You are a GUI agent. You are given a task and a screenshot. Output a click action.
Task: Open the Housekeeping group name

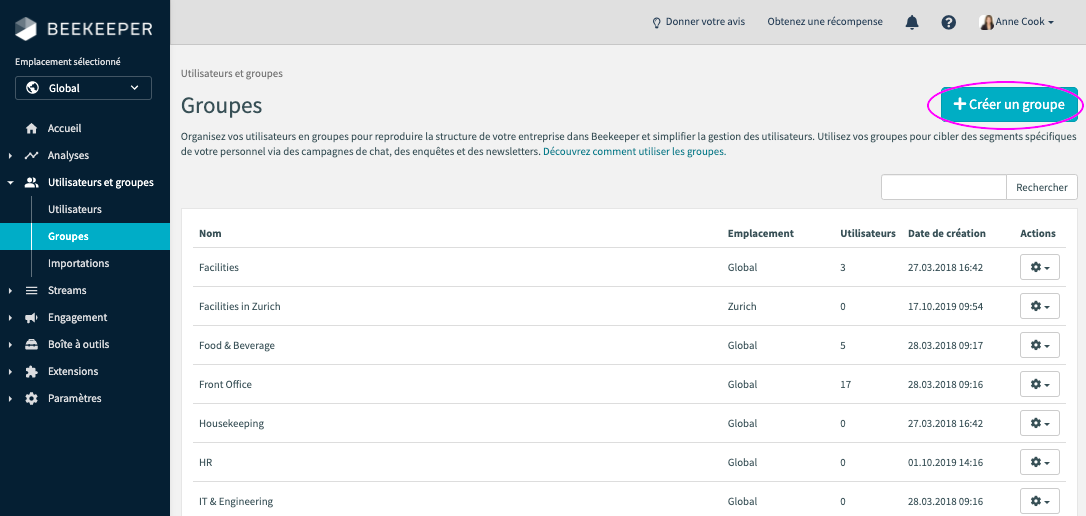pos(231,423)
